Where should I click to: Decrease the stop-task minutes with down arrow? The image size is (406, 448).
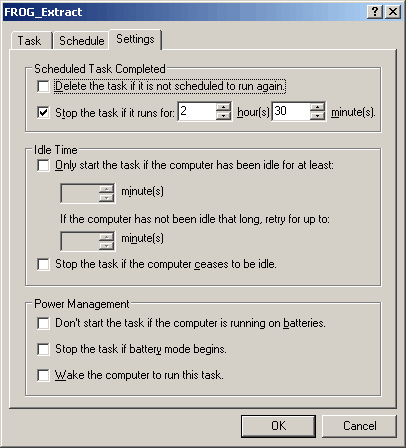[x=317, y=115]
